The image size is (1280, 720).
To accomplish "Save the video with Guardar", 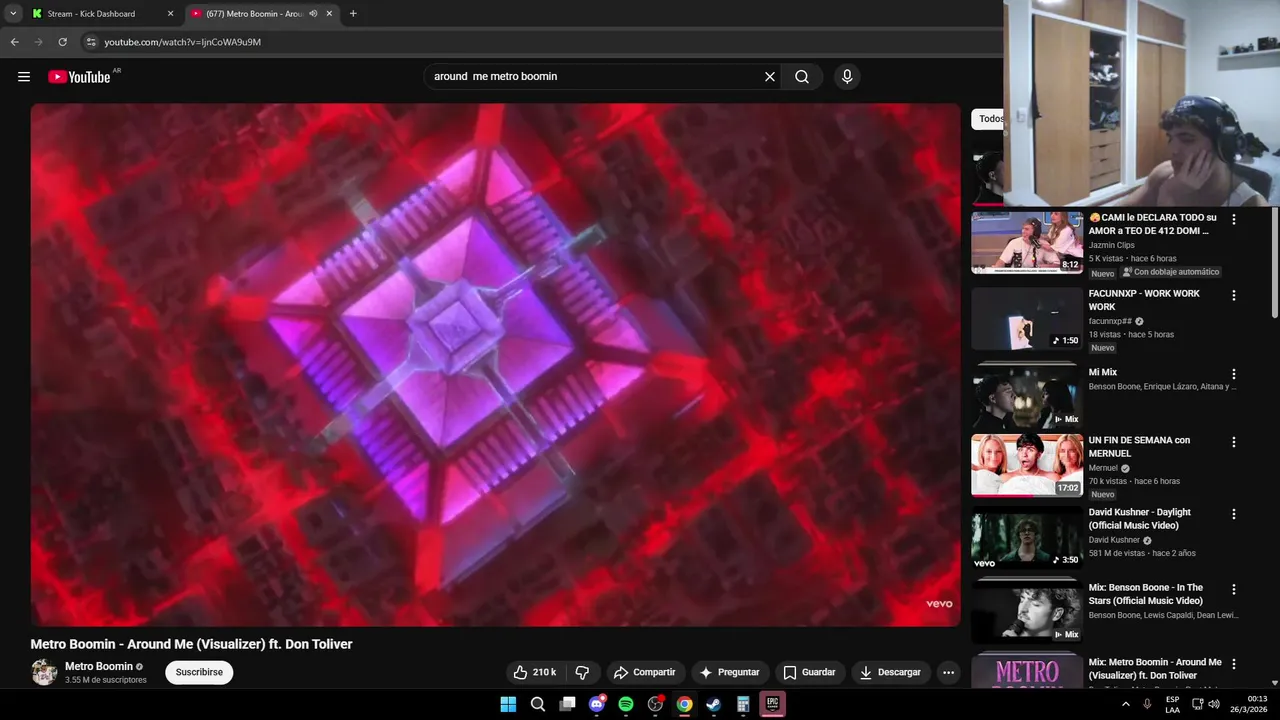I will pos(809,672).
